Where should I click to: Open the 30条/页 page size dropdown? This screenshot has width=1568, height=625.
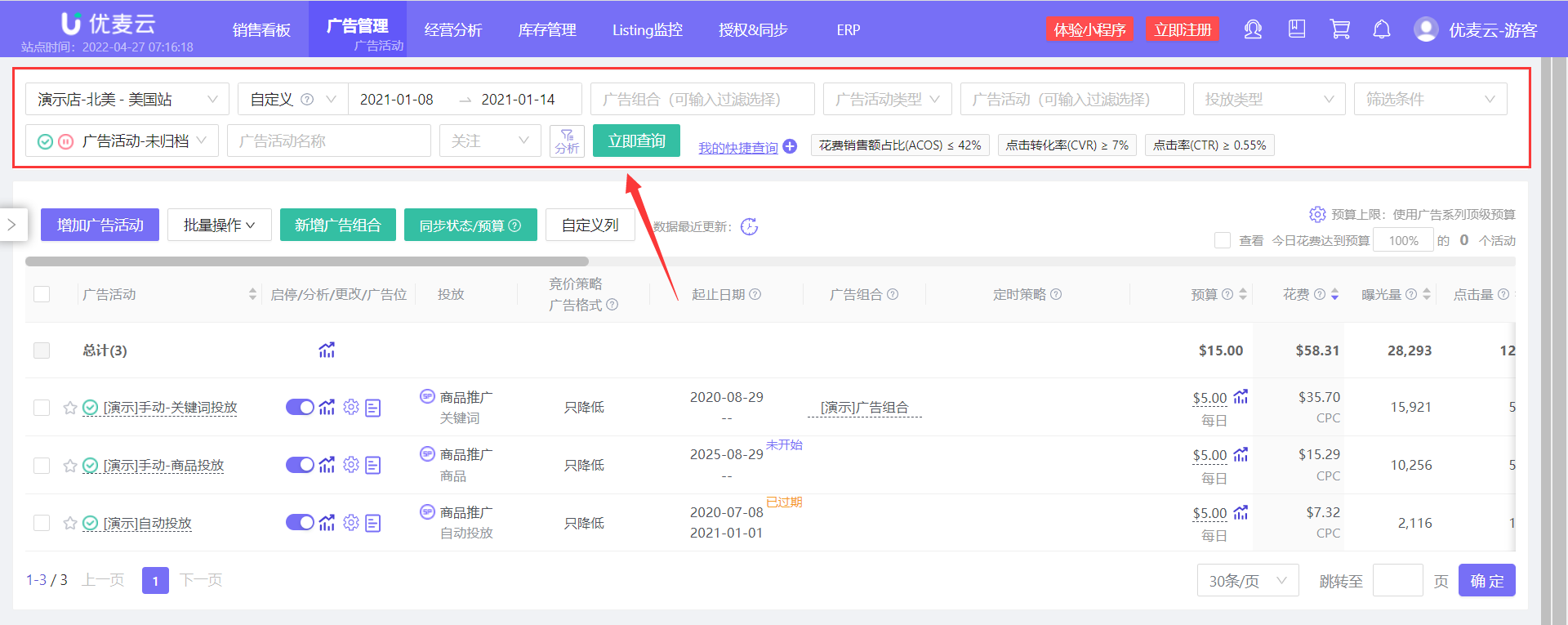coord(1248,581)
